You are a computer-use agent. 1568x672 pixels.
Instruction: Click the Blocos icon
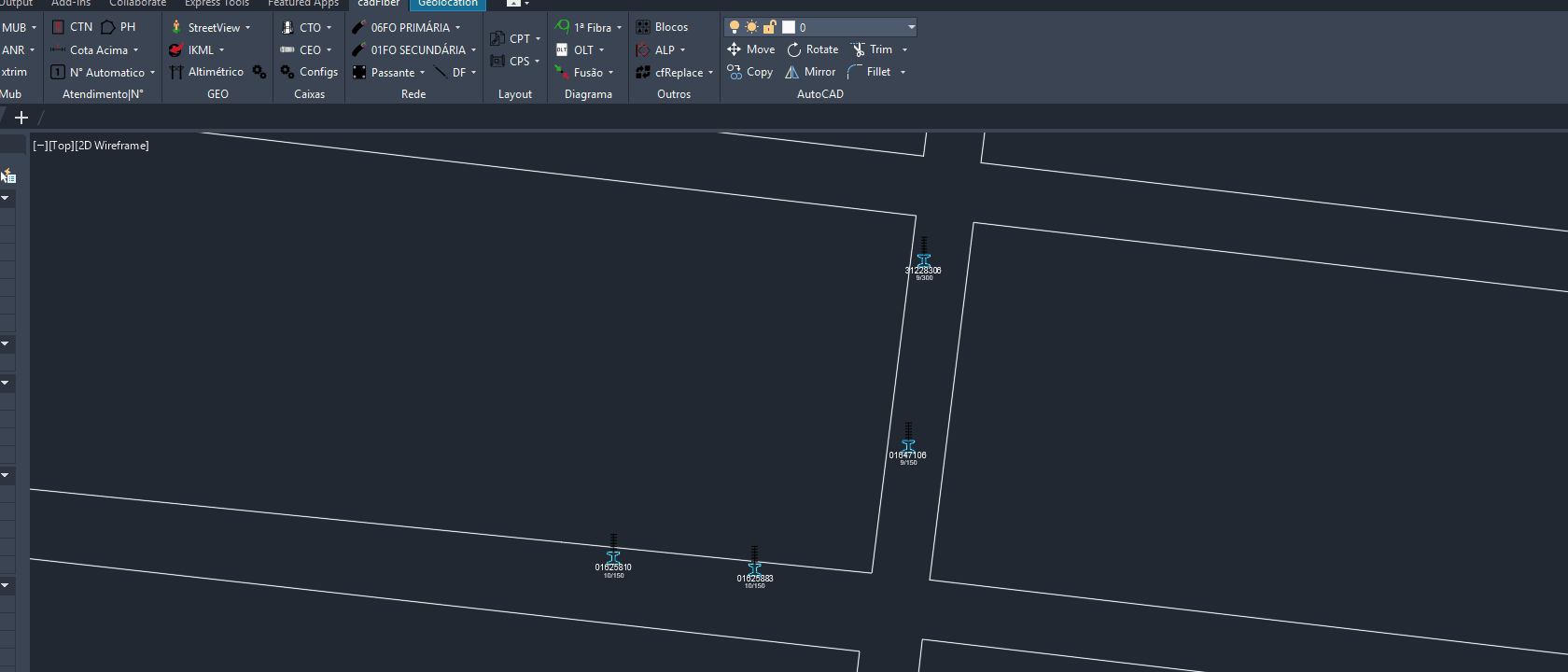pyautogui.click(x=643, y=27)
